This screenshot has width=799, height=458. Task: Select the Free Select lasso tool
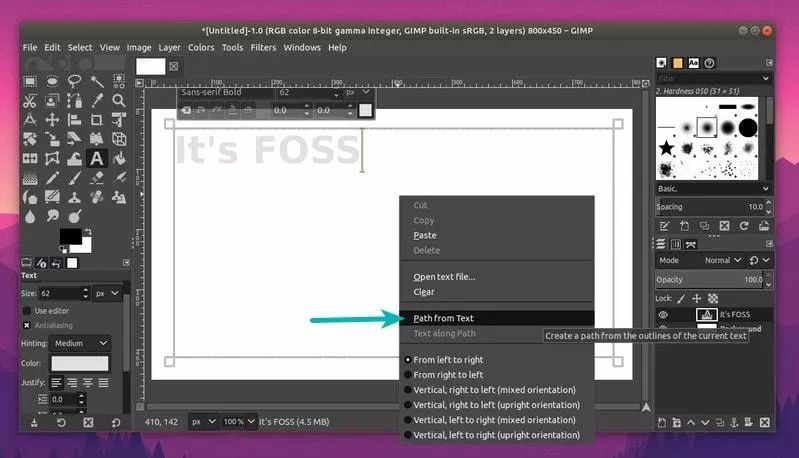point(74,81)
